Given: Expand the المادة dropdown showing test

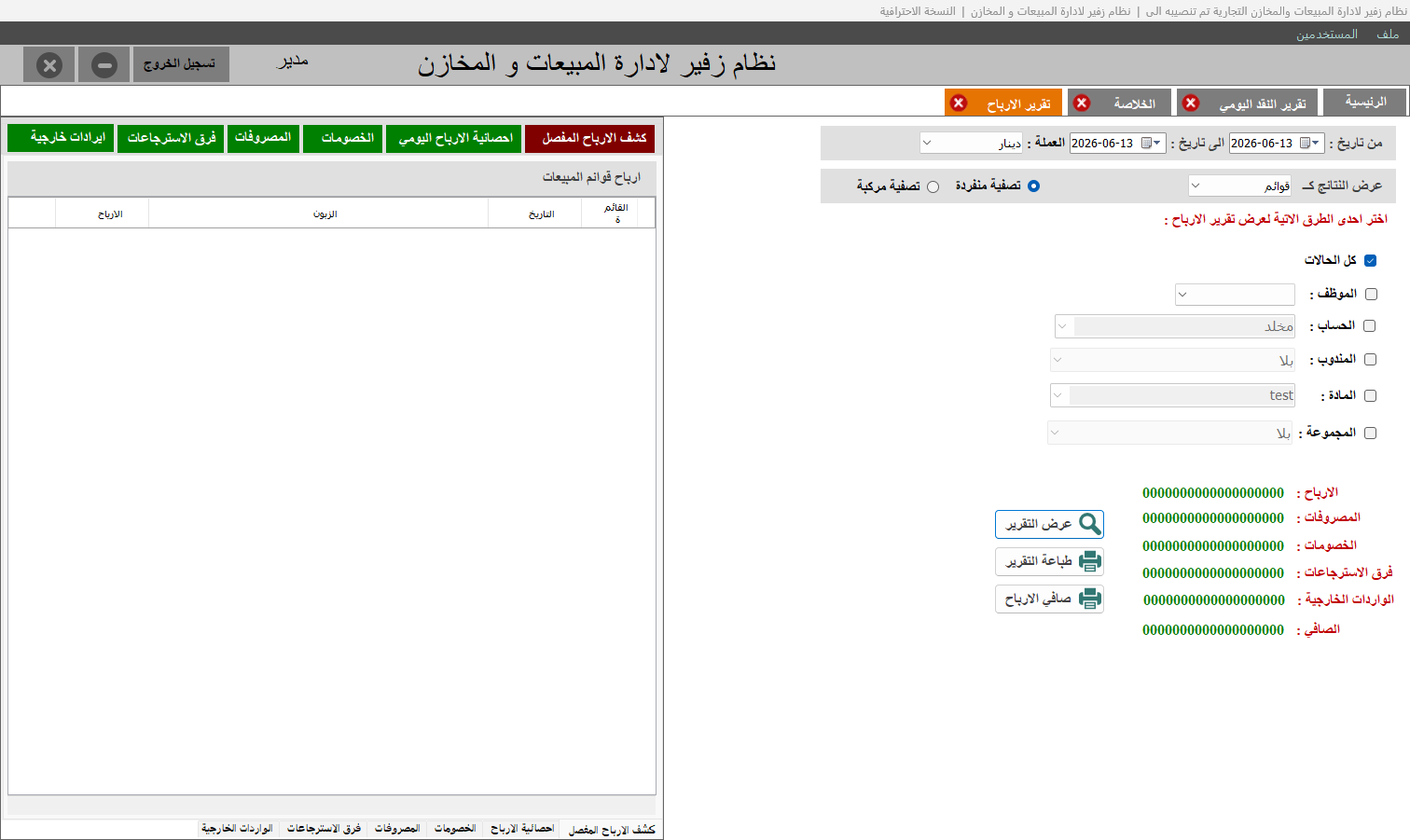Looking at the screenshot, I should coord(1057,395).
